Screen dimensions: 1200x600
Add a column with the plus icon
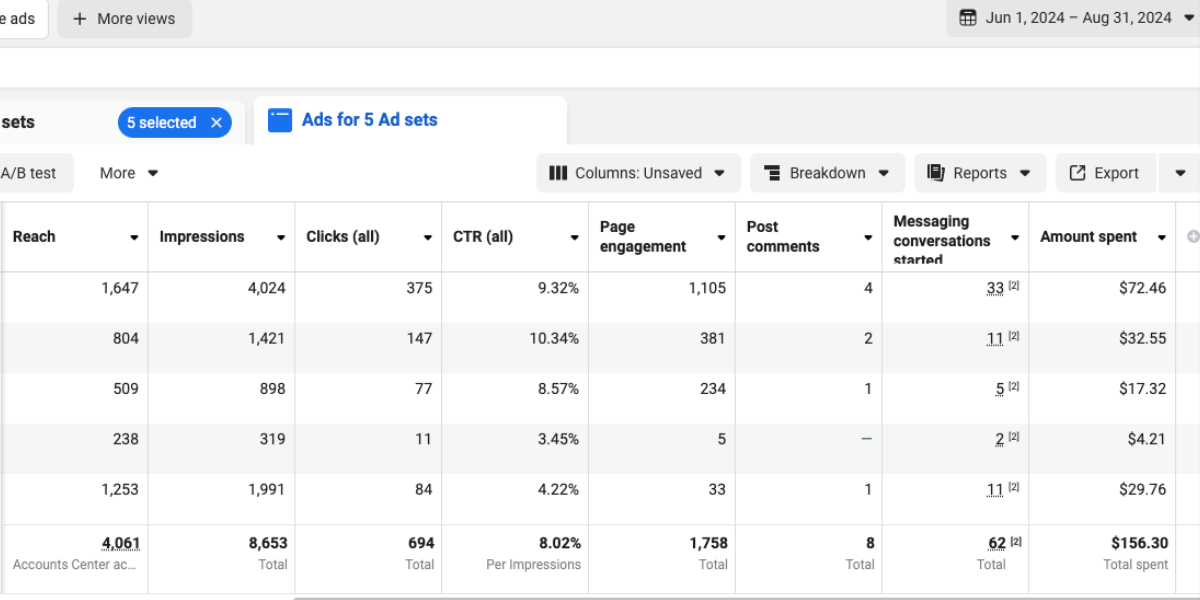click(x=1192, y=237)
